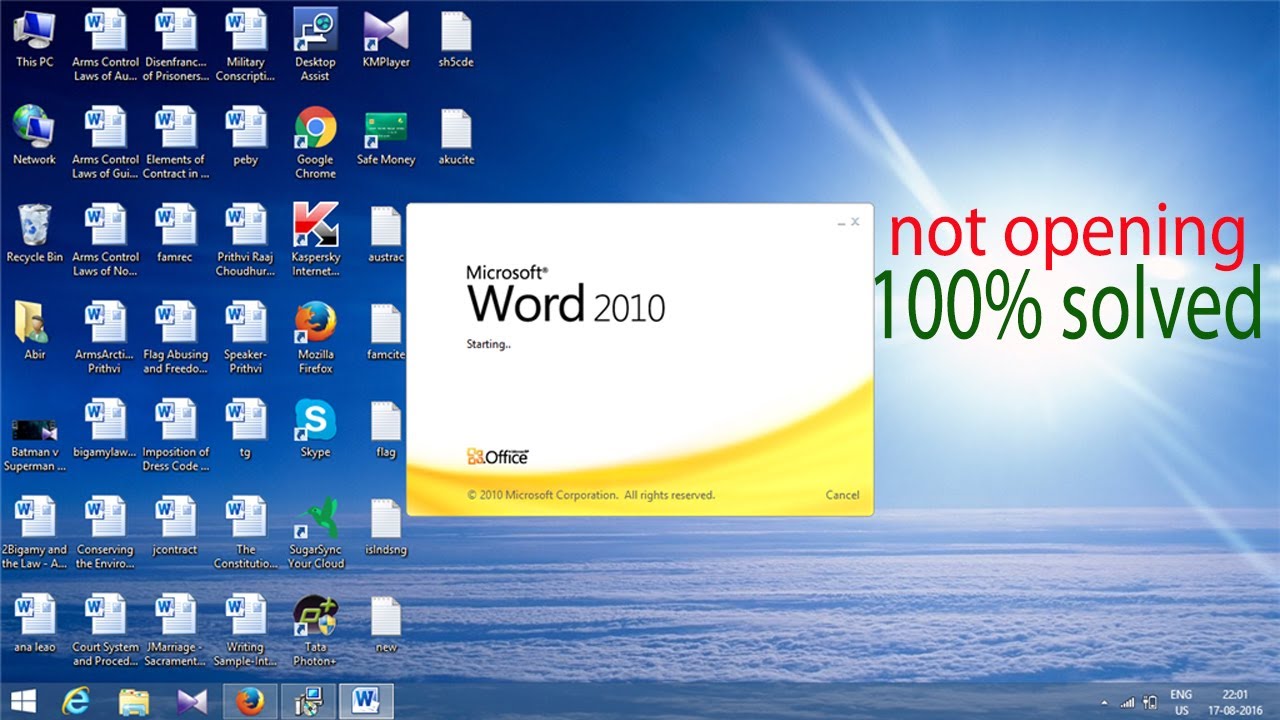Select the Kaspersky Internet Security shortcut

[x=315, y=241]
